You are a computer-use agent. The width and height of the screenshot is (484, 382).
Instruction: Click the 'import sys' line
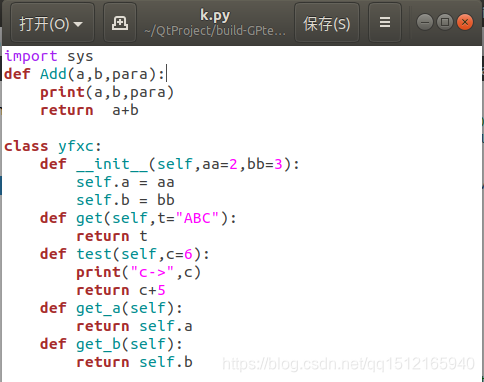[x=49, y=56]
